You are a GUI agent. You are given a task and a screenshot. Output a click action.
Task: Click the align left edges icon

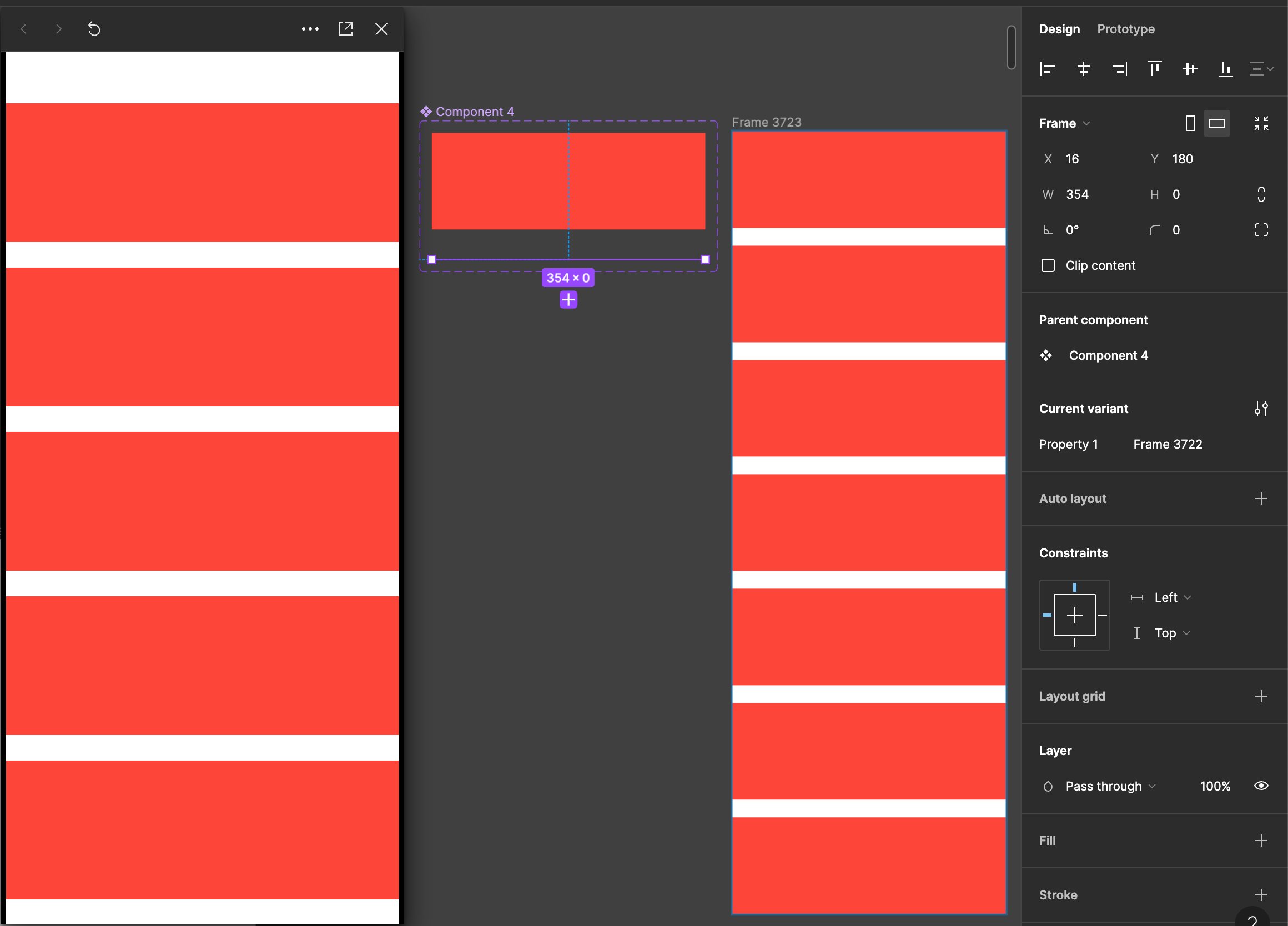1047,69
